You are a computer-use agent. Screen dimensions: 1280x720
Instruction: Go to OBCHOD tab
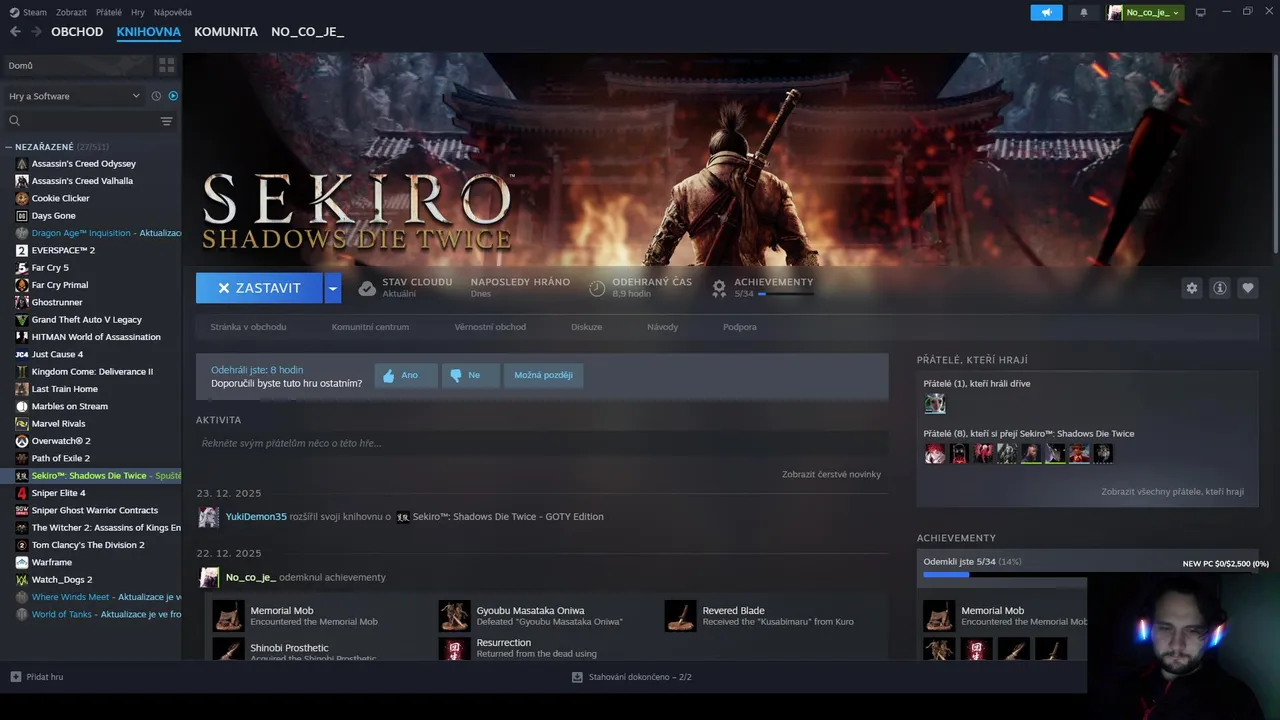pyautogui.click(x=77, y=32)
